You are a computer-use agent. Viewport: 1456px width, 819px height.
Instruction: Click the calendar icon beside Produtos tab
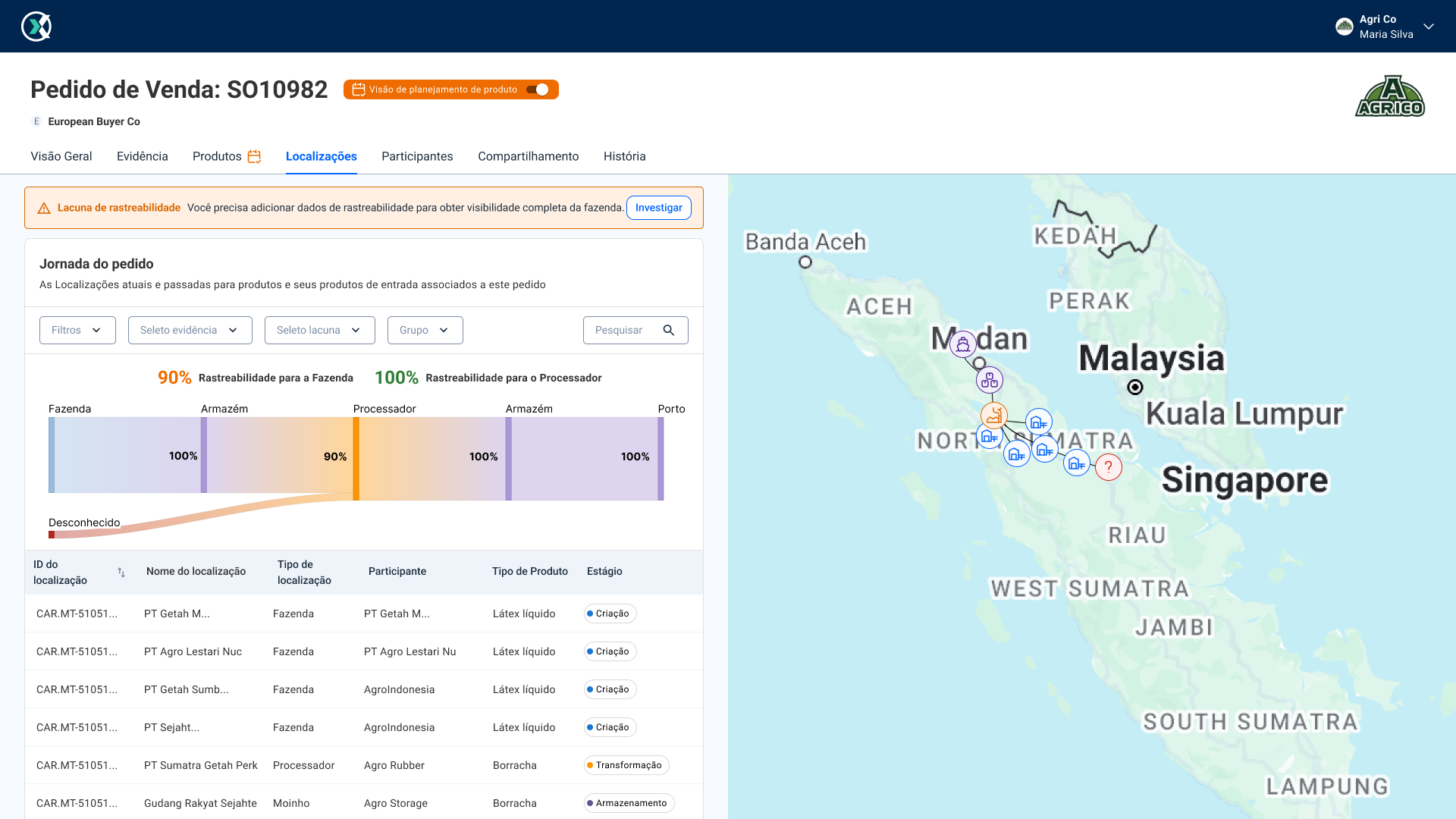coord(255,156)
